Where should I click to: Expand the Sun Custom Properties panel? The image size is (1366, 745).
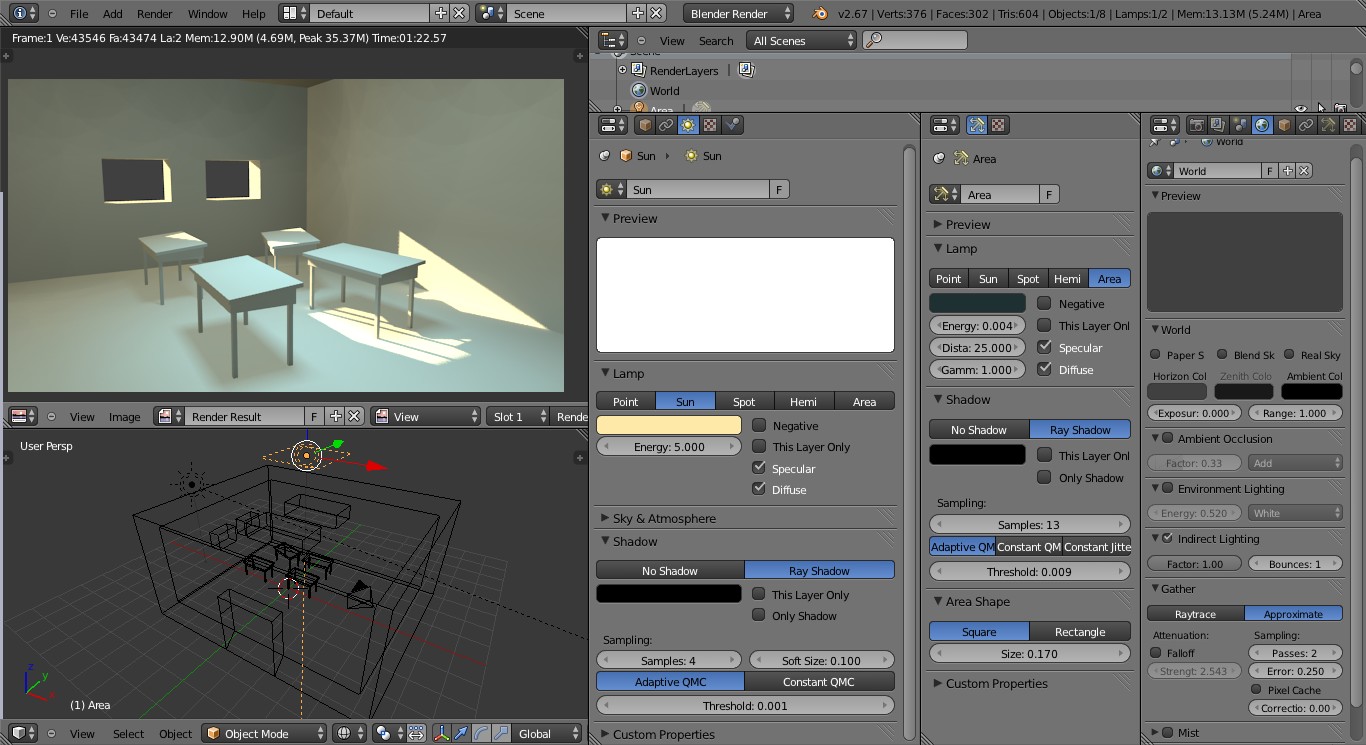pyautogui.click(x=663, y=734)
